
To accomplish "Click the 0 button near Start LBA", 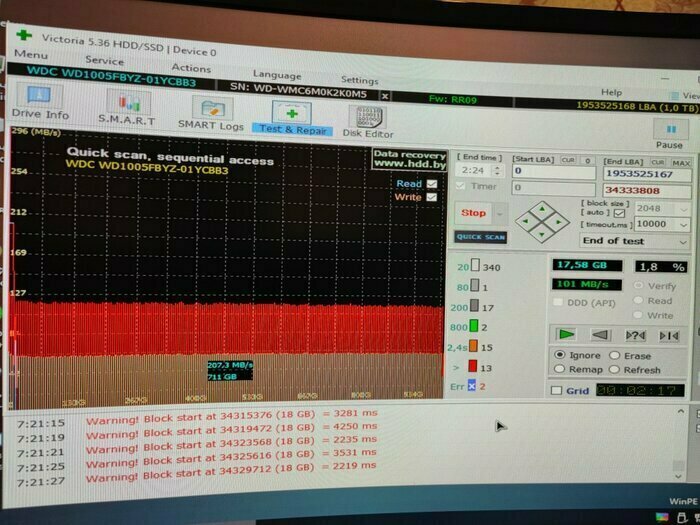I will click(x=588, y=160).
